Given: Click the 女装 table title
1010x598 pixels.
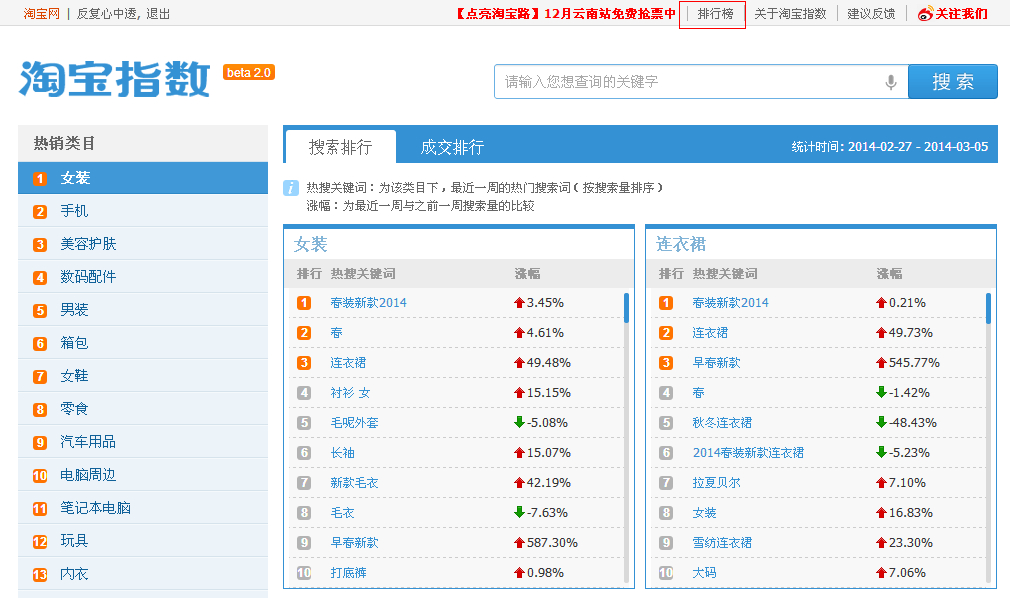Looking at the screenshot, I should pos(310,244).
